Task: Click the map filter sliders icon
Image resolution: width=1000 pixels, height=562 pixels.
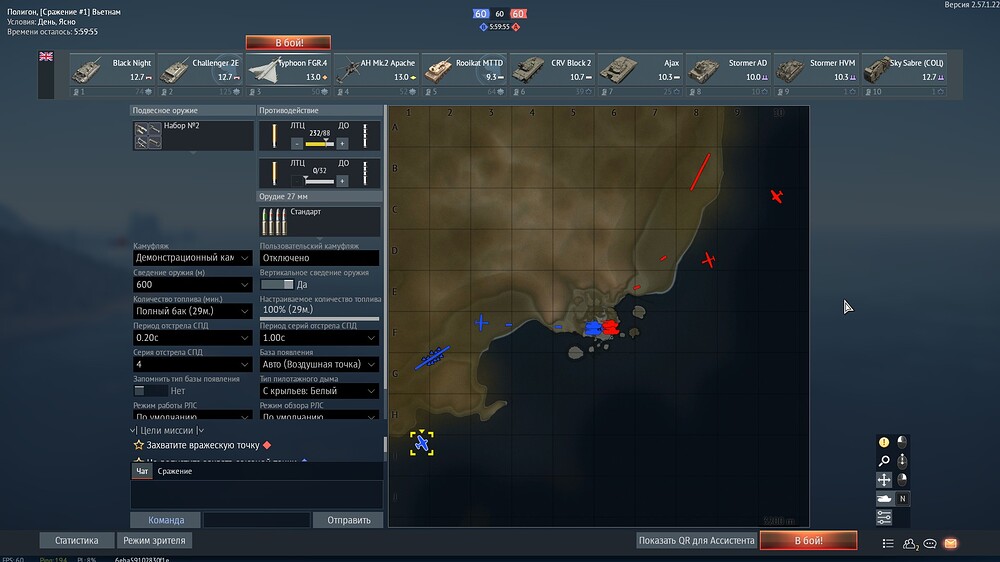Action: click(884, 517)
